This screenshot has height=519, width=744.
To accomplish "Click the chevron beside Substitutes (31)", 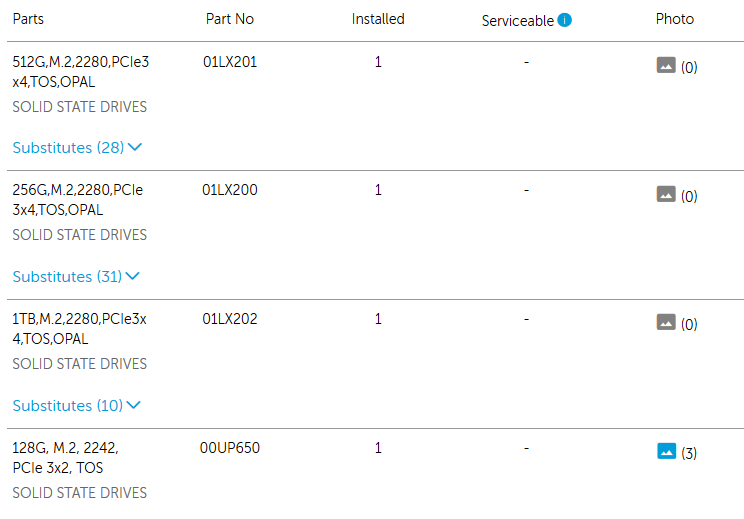I will 133,276.
